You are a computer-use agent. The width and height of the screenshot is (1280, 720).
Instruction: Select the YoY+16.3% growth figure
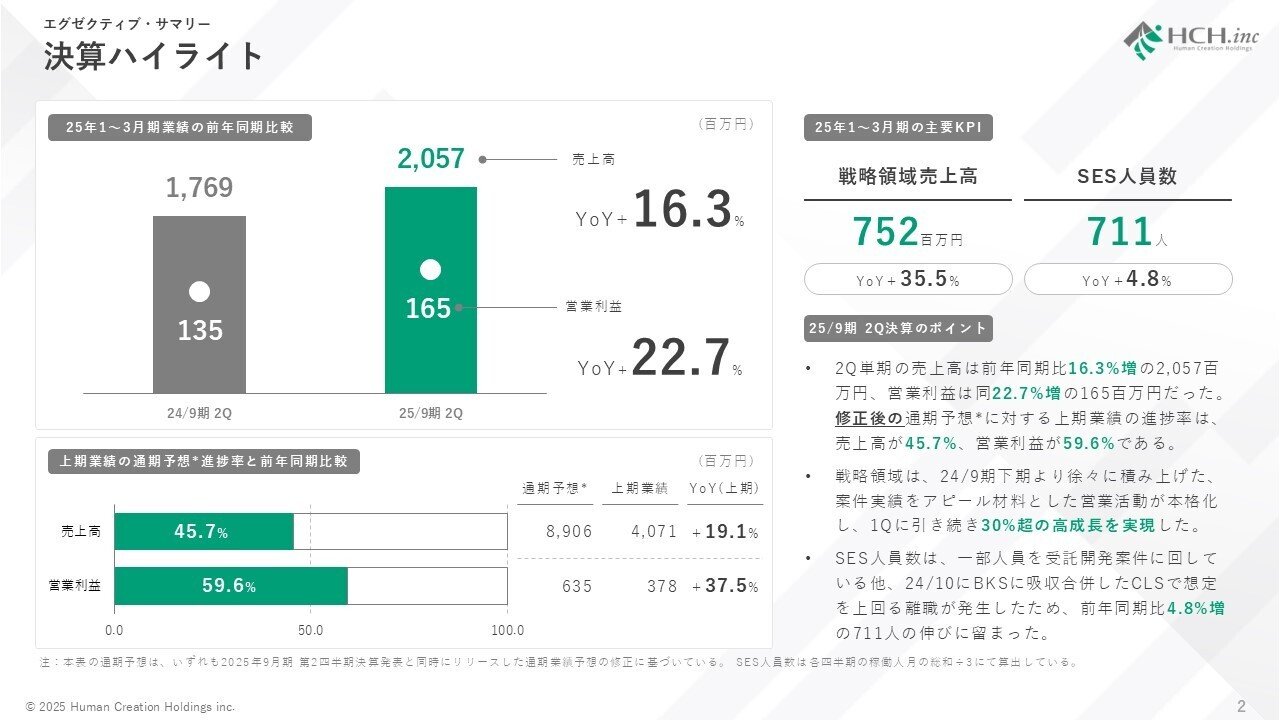tap(660, 211)
